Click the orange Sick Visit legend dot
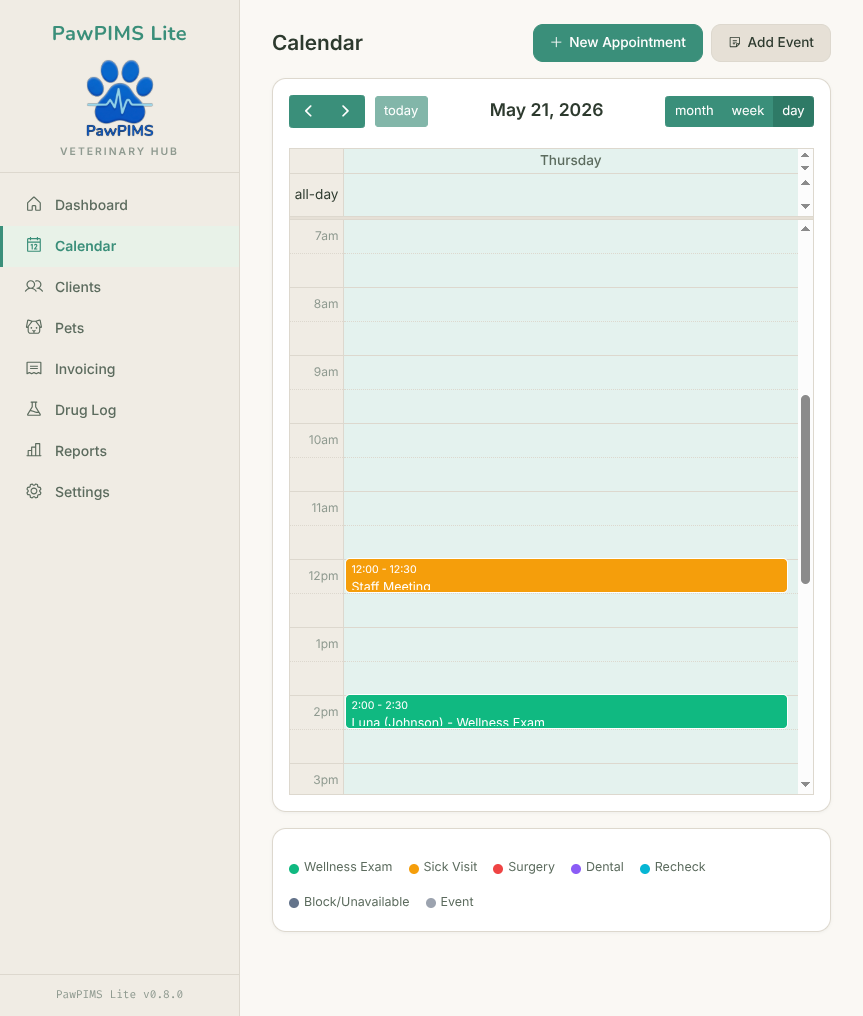The image size is (863, 1016). 413,868
